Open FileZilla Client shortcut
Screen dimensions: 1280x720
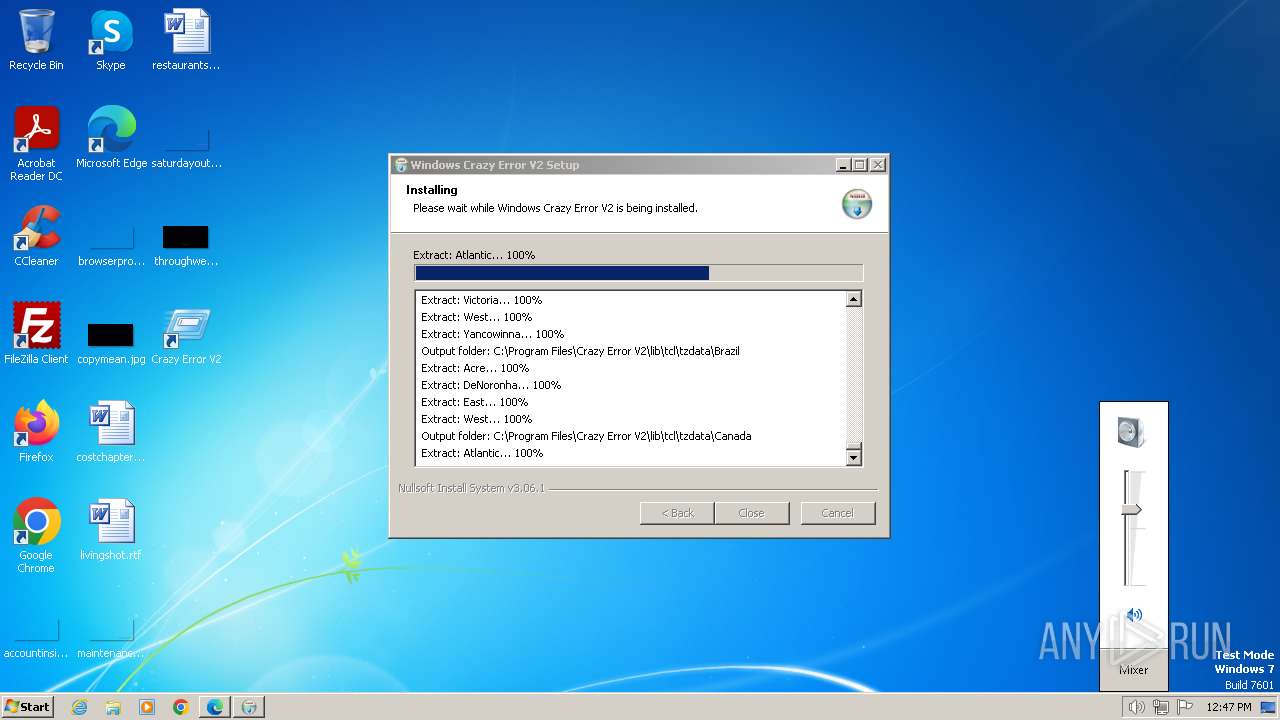pos(36,333)
